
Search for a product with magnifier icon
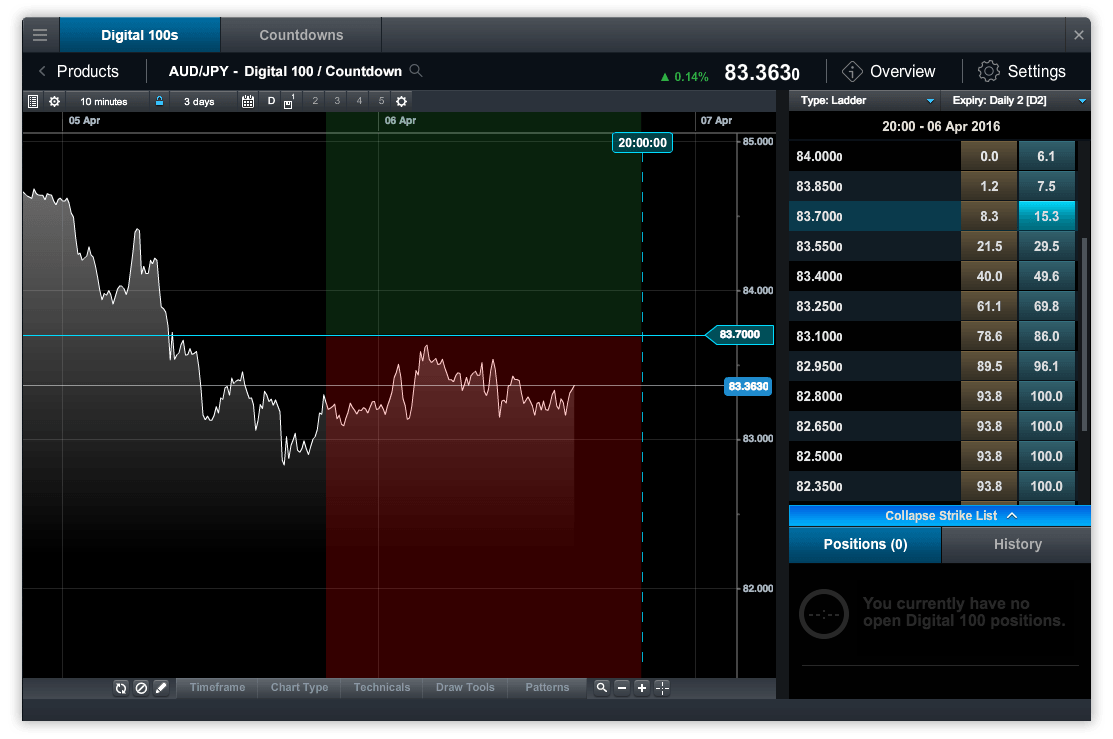coord(416,71)
